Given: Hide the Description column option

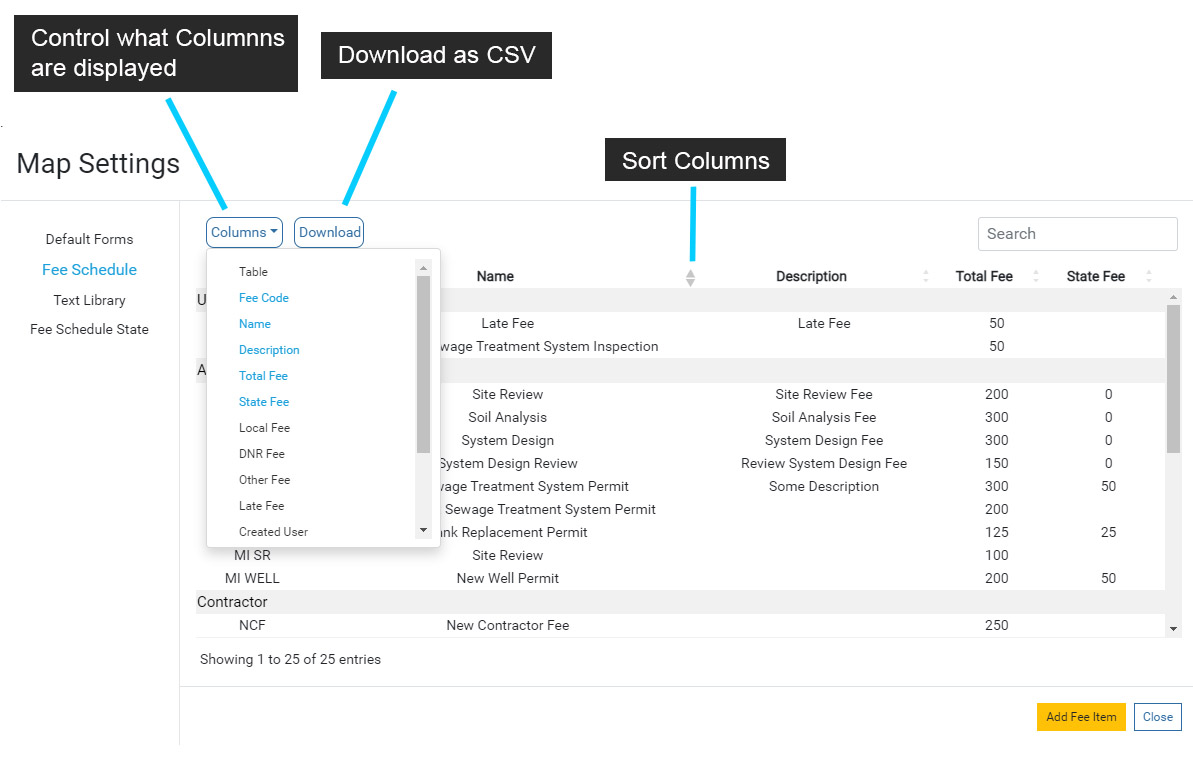Looking at the screenshot, I should point(269,350).
